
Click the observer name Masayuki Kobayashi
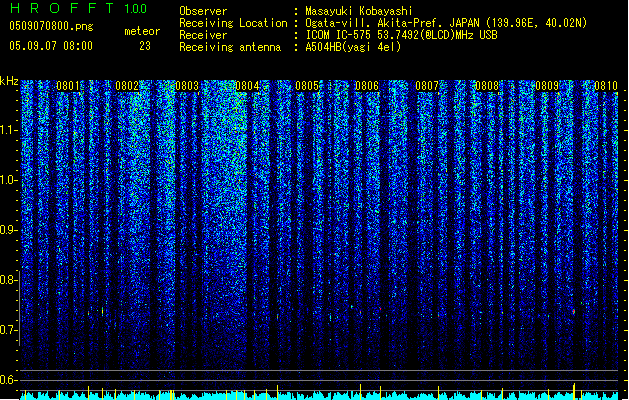click(359, 11)
